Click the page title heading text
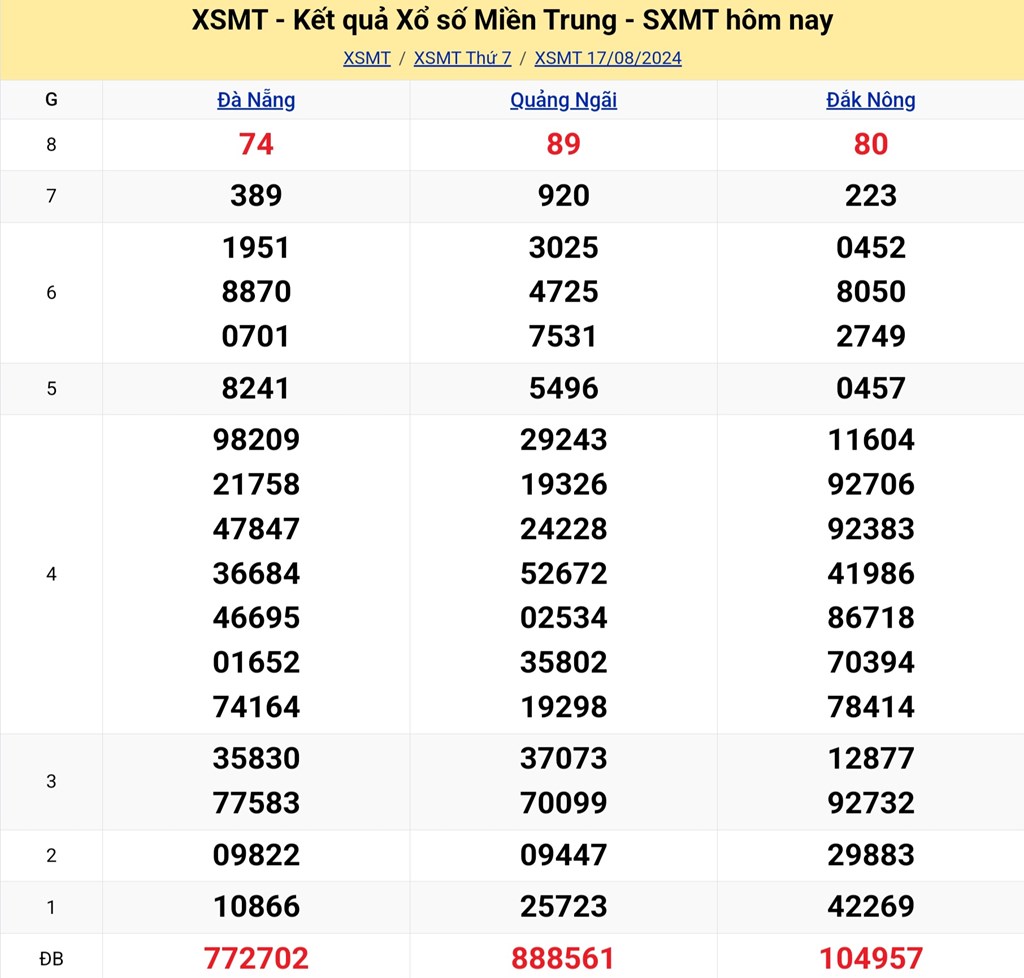 [x=512, y=21]
